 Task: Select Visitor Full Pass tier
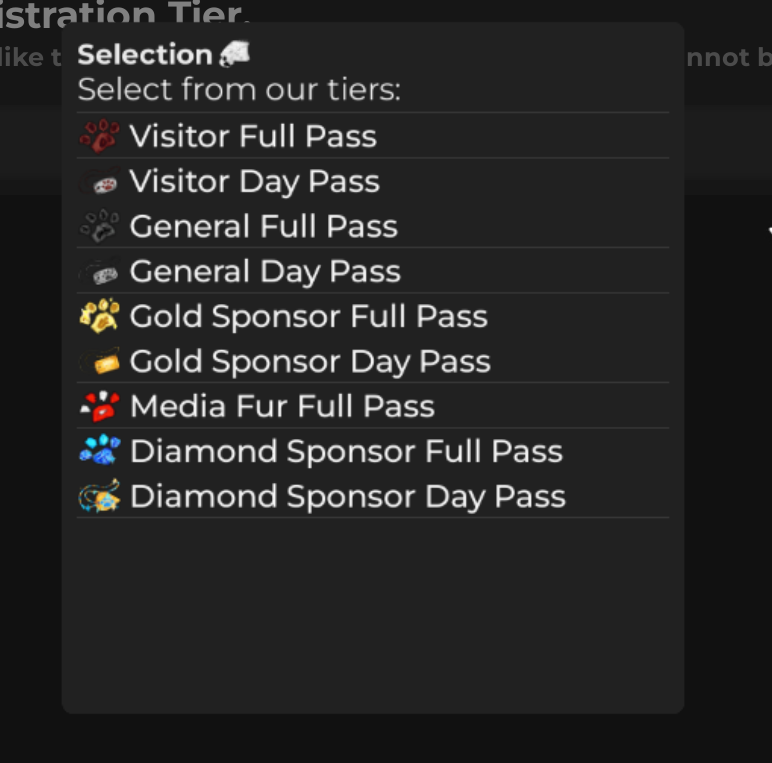(x=253, y=136)
